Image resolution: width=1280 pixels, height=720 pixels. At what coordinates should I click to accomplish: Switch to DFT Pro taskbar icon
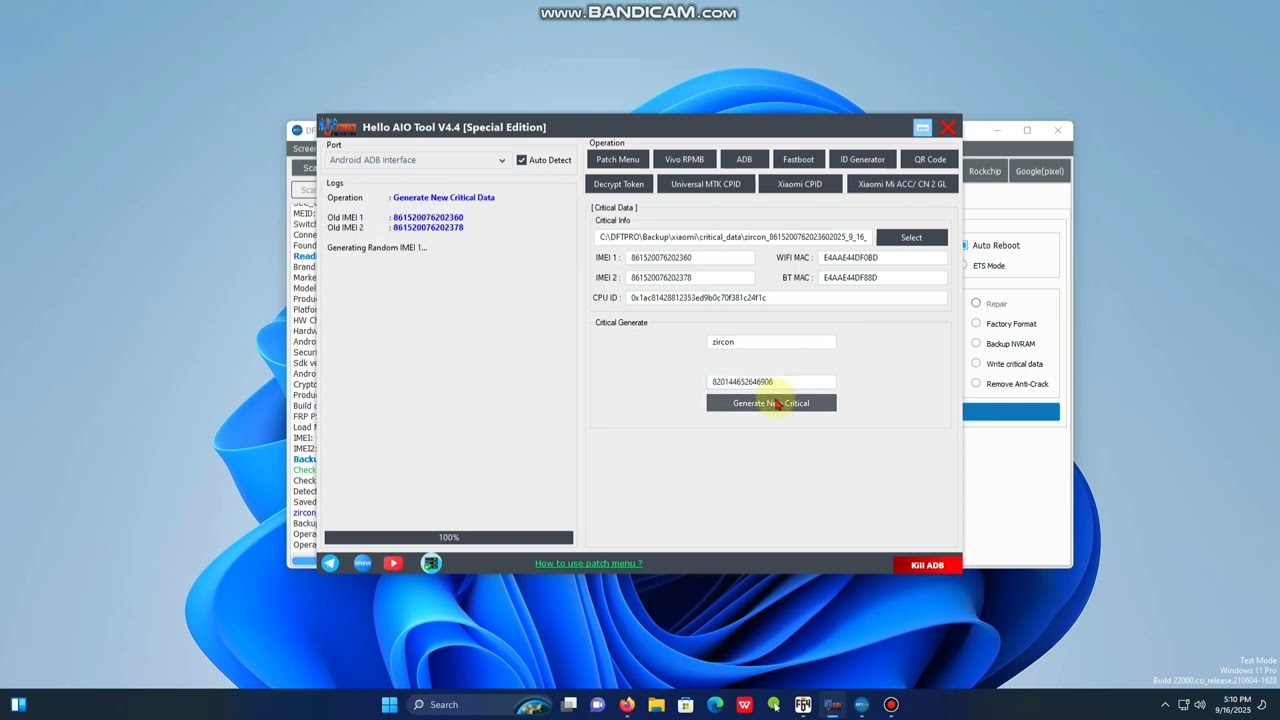pyautogui.click(x=862, y=704)
